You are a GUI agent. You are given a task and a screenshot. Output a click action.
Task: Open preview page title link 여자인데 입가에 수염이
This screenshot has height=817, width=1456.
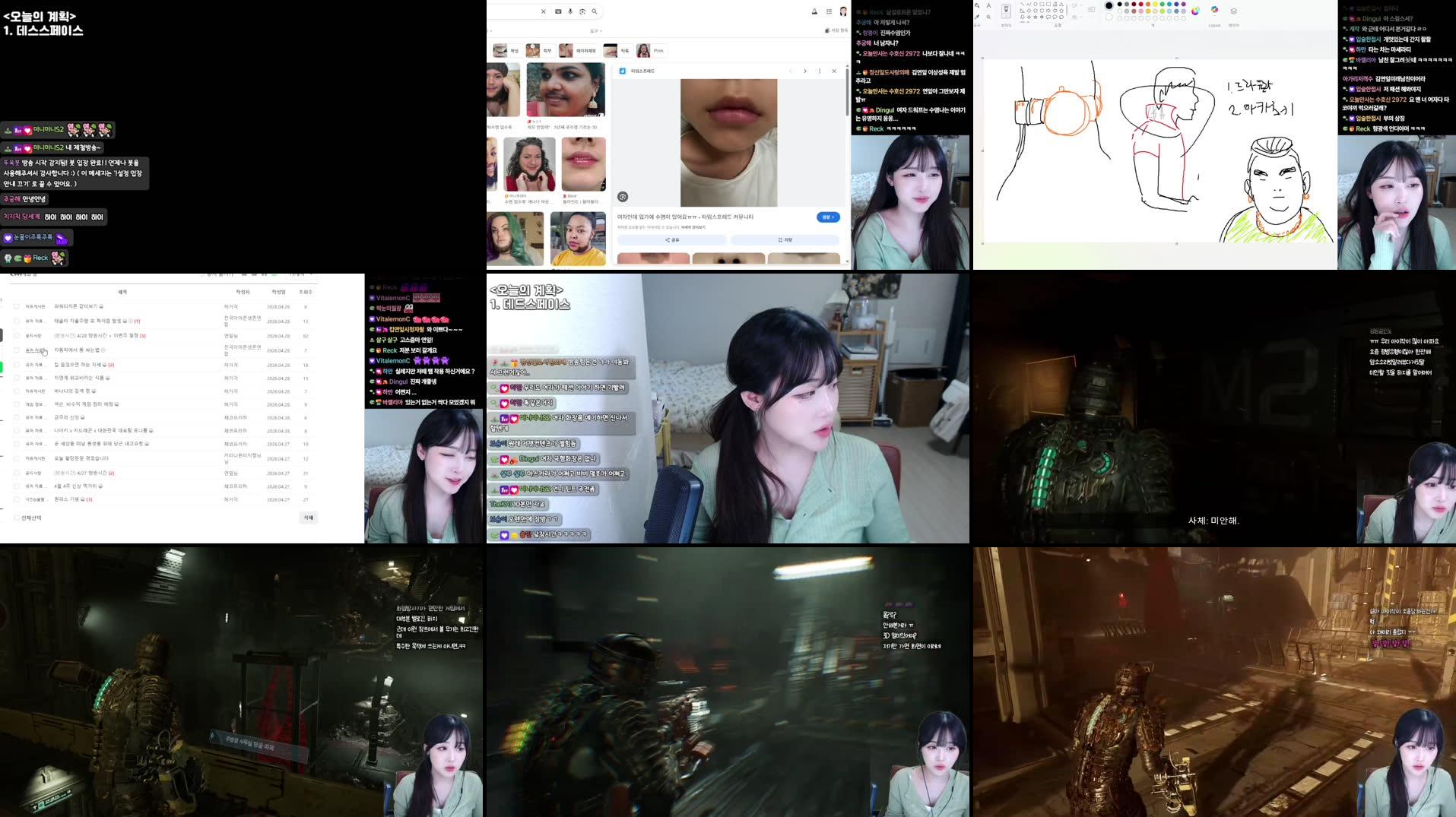(685, 217)
